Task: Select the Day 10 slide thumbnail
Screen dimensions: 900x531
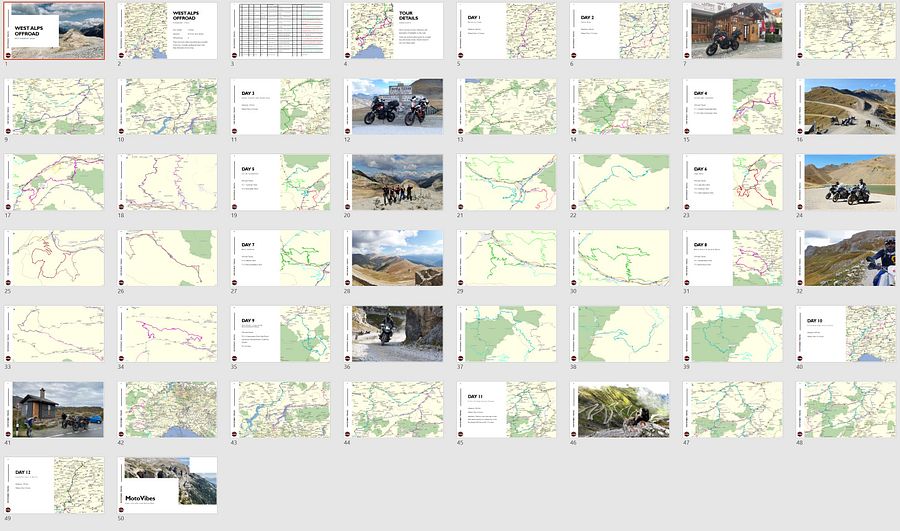Action: click(x=846, y=334)
